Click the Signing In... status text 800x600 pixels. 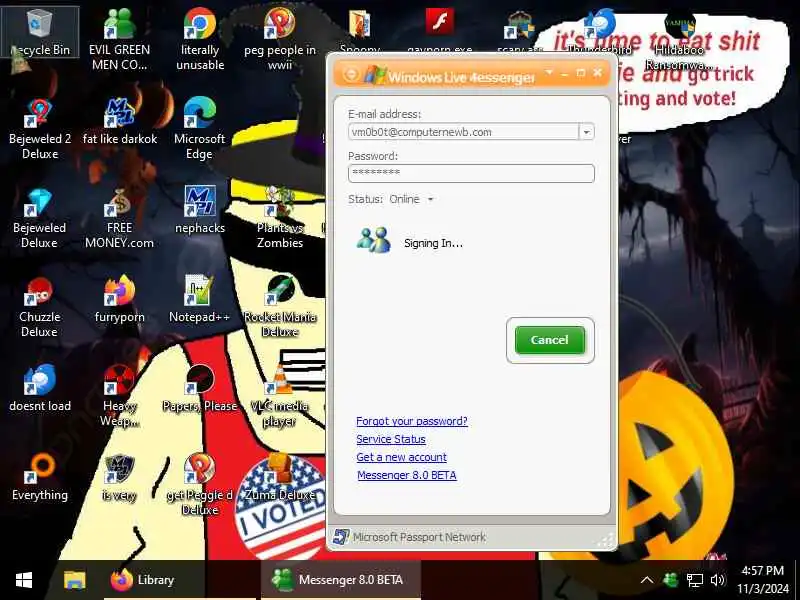434,243
